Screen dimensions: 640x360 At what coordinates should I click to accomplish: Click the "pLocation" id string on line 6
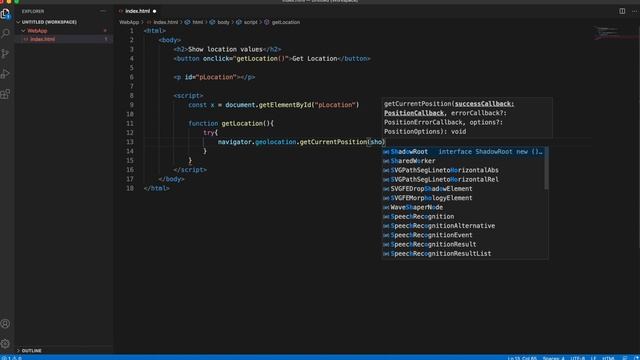coord(216,77)
